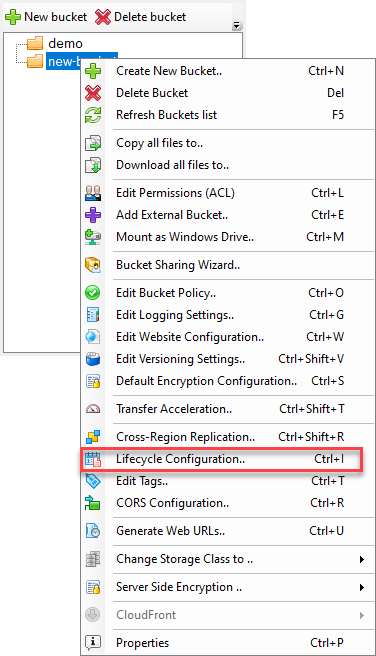Screen dimensions: 376x656
Task: Open Edit Website Configuration..
Action: (228, 337)
